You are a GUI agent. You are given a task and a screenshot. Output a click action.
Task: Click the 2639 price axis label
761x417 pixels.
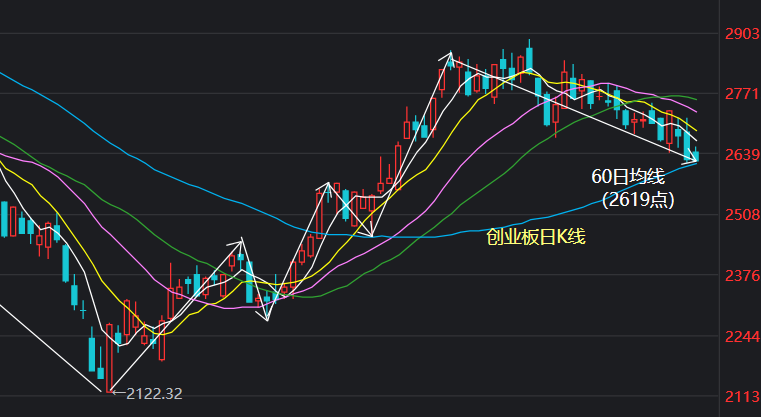(x=743, y=155)
